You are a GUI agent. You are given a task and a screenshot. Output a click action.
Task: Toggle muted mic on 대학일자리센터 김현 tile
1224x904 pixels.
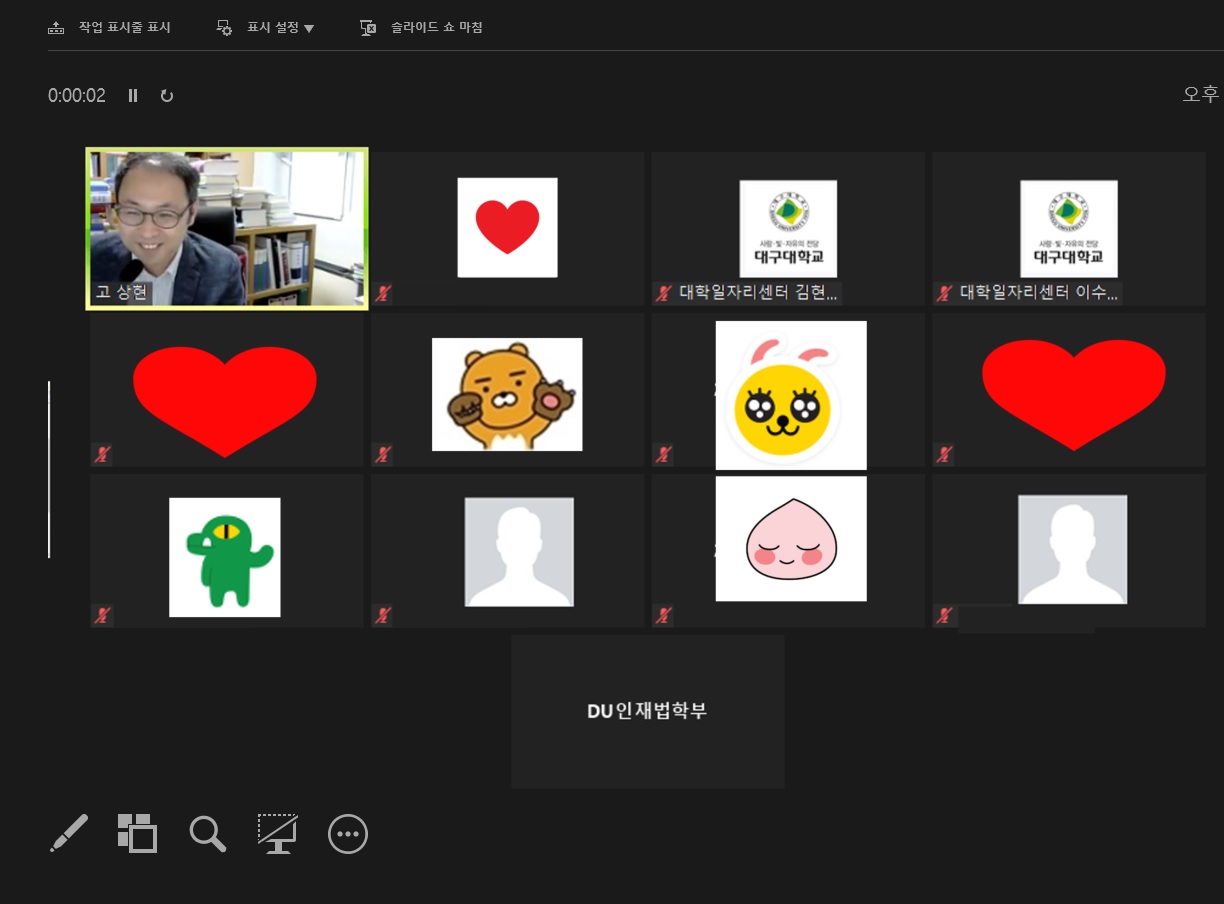pos(663,293)
